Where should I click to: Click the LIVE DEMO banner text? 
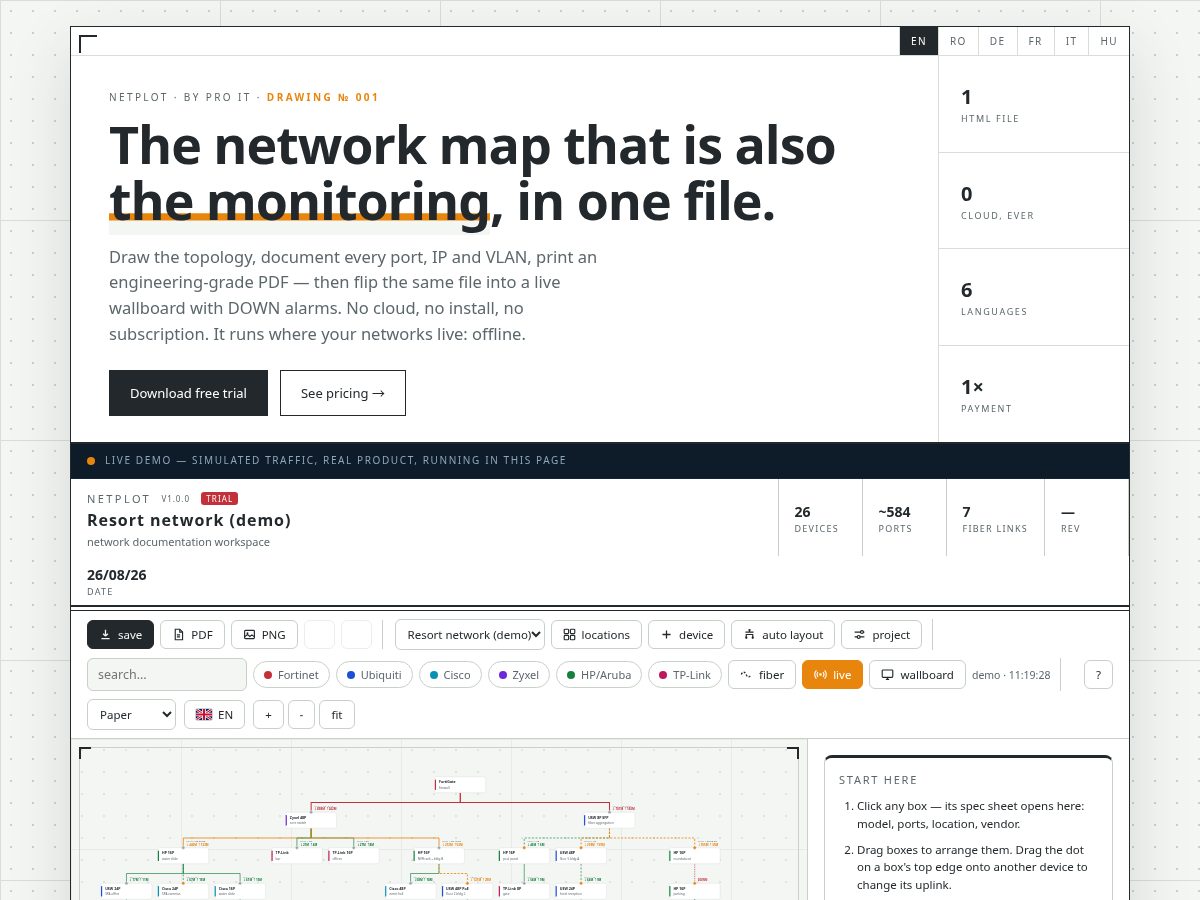336,461
